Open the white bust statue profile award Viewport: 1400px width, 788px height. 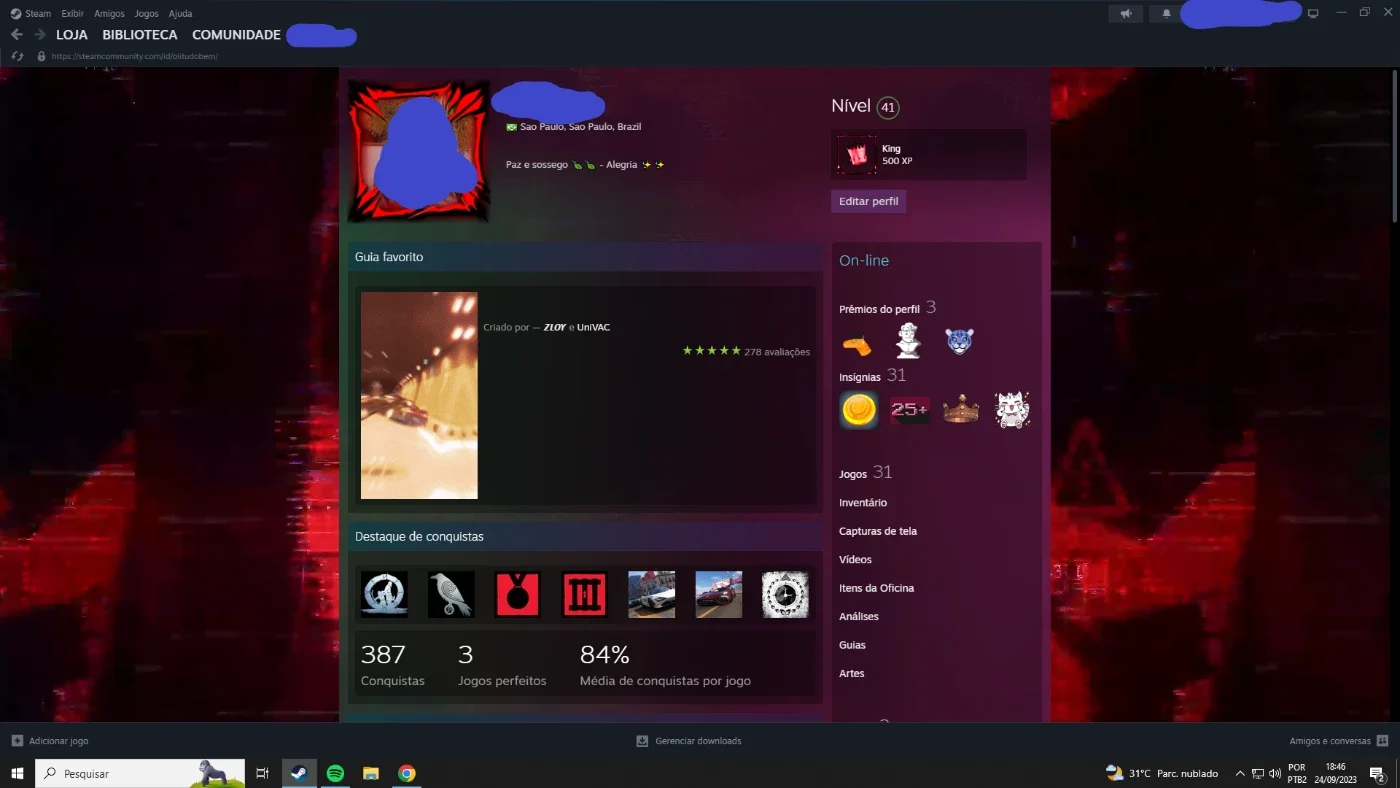pos(908,342)
